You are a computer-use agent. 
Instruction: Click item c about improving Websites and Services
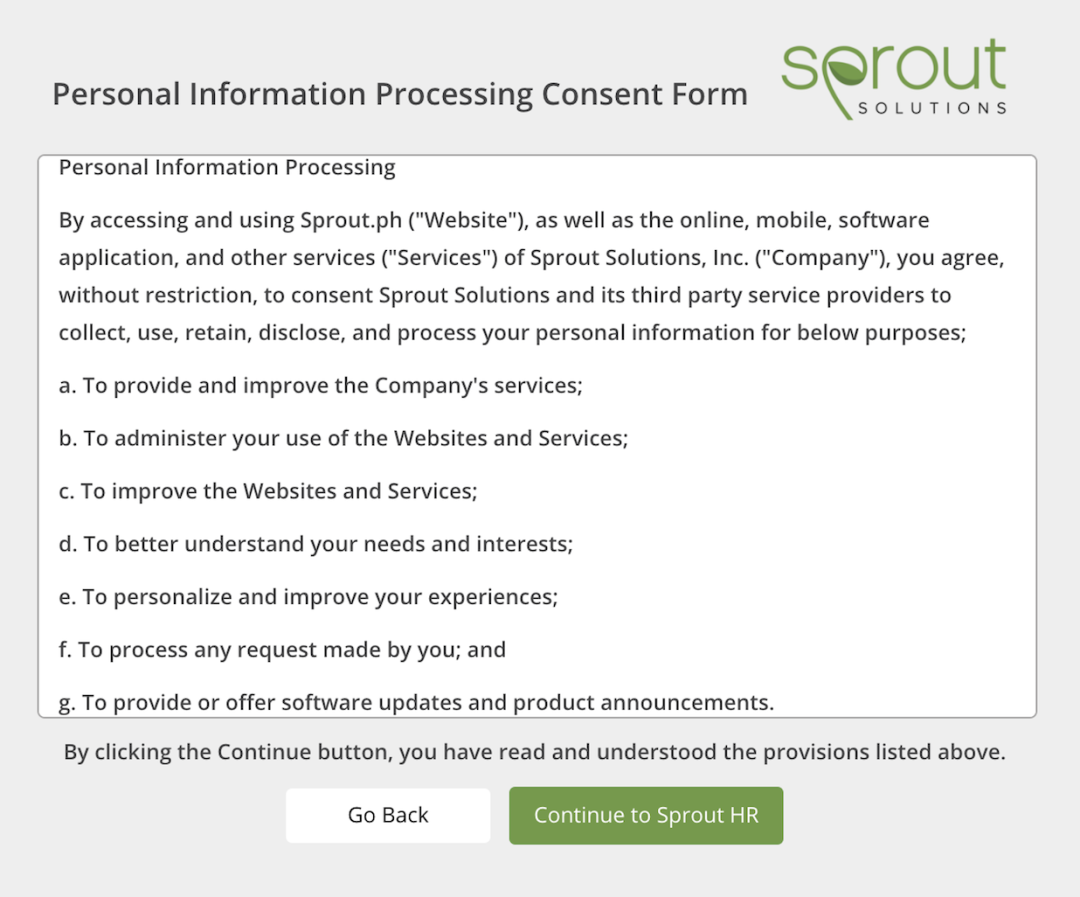tap(268, 491)
